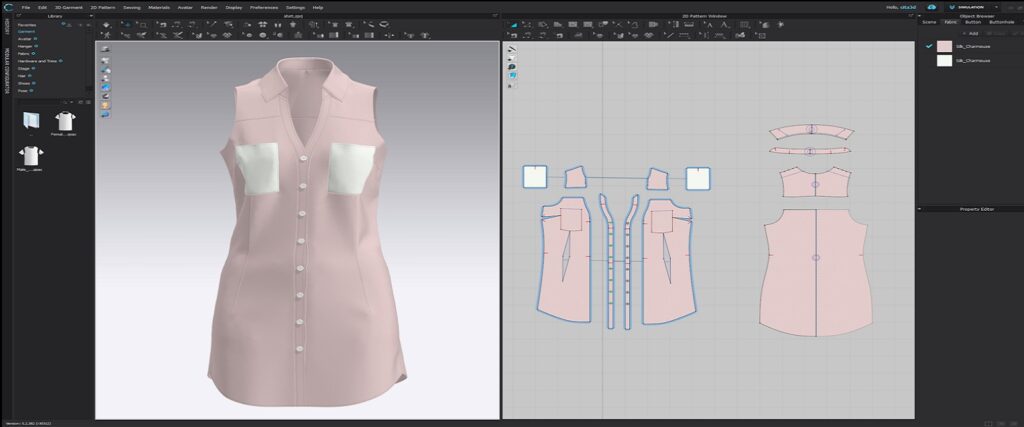
Task: Switch to the Buttonhole tab in Object Browser
Action: click(x=1001, y=22)
